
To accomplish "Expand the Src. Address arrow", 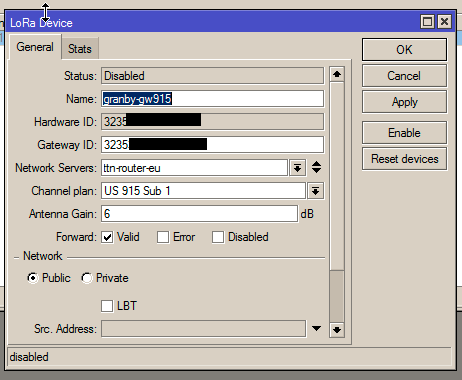I will [x=316, y=329].
